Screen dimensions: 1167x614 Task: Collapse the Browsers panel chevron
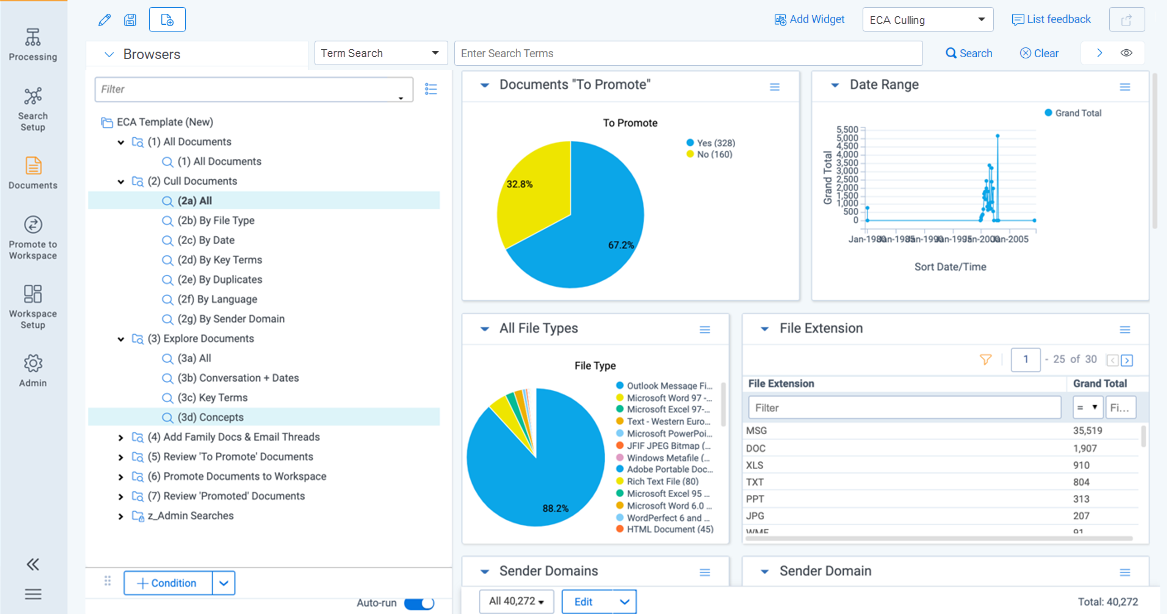click(109, 54)
